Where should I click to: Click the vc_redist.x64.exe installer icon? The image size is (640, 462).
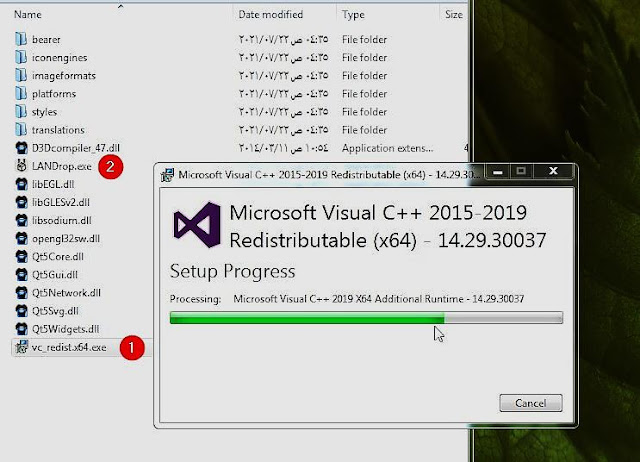click(21, 347)
